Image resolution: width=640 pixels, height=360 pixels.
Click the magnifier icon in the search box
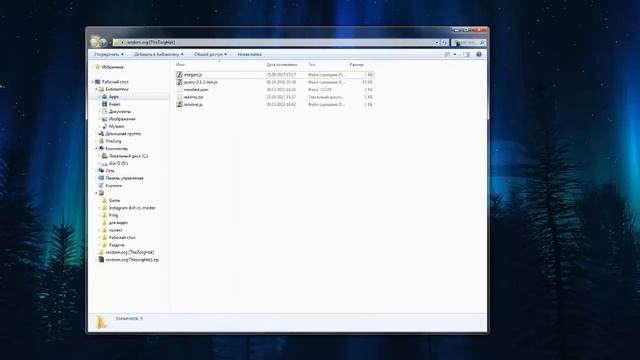482,42
